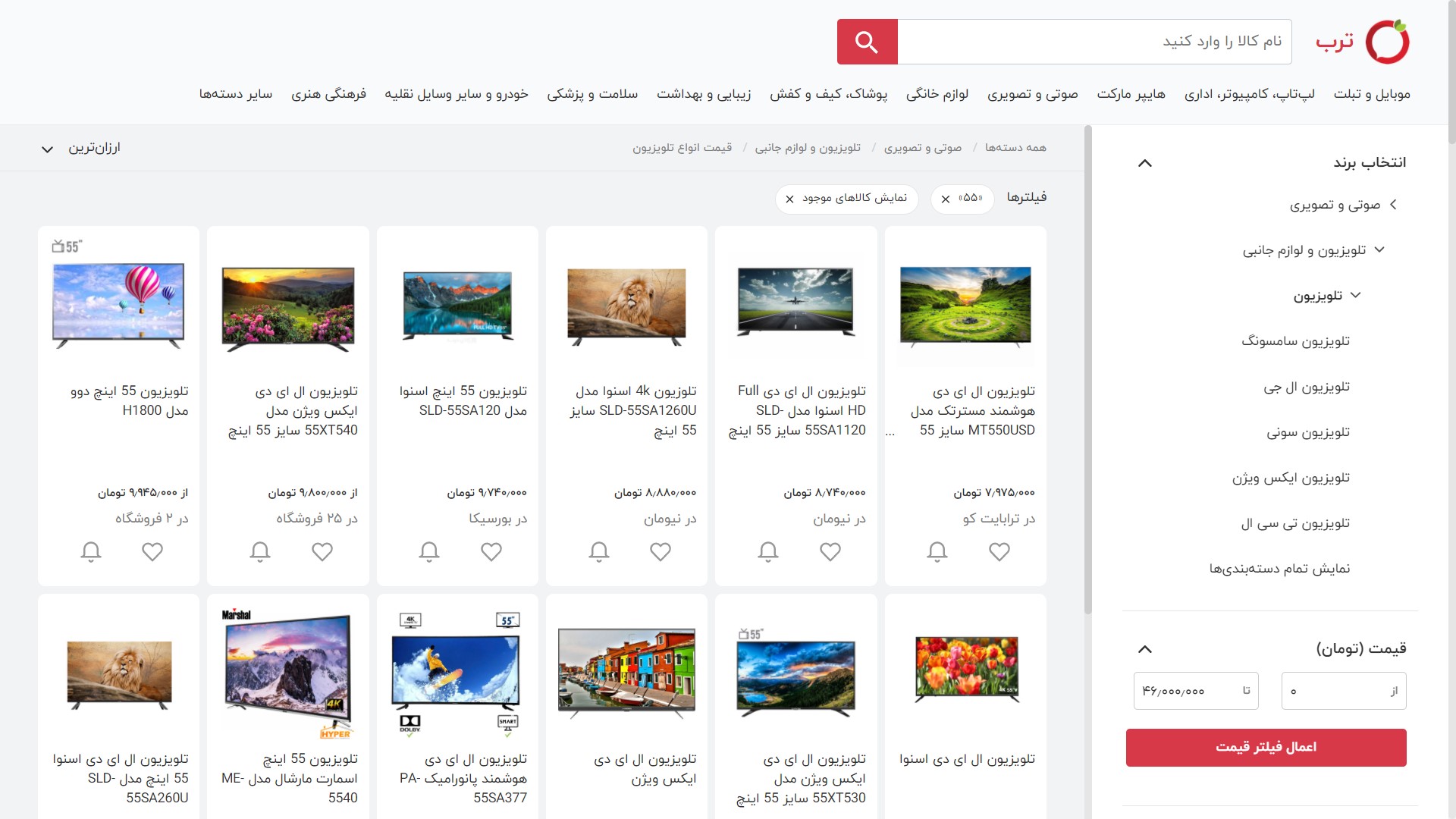Viewport: 1456px width, 819px height.
Task: Click the red search magnifier icon
Action: [x=866, y=42]
